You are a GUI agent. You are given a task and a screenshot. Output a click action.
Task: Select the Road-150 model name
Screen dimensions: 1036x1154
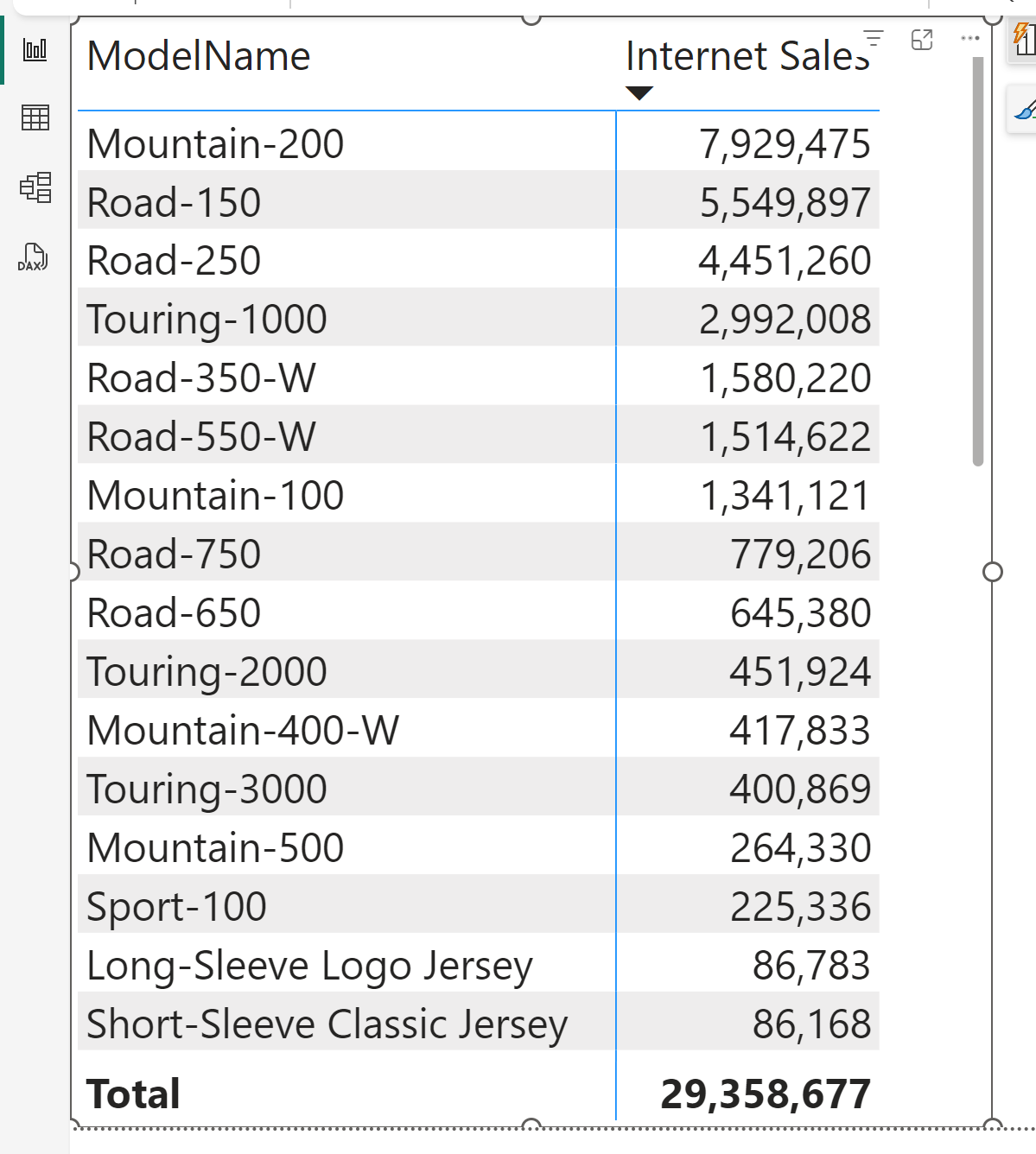[x=175, y=203]
